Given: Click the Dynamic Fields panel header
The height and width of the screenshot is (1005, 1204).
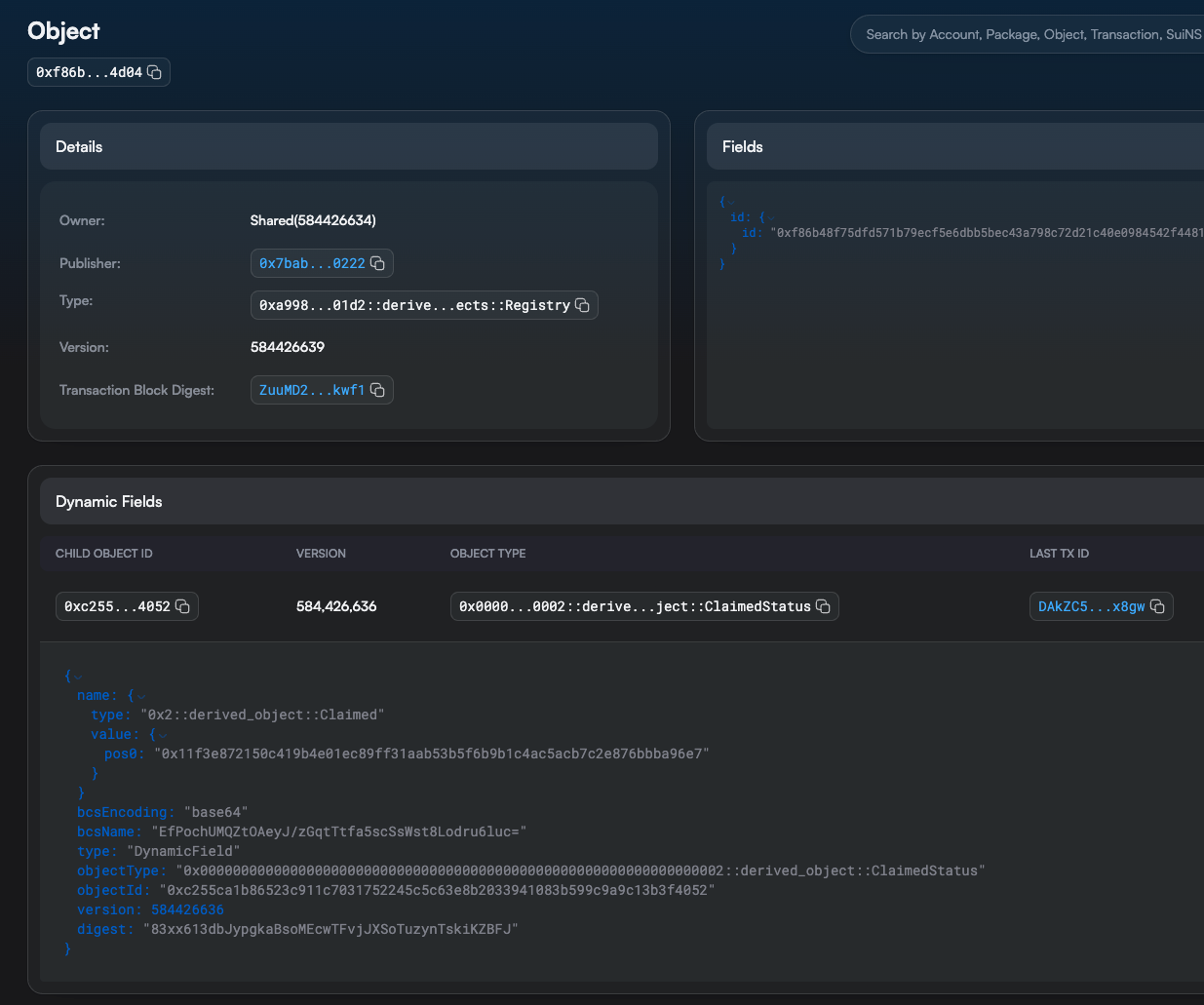Looking at the screenshot, I should pos(622,501).
